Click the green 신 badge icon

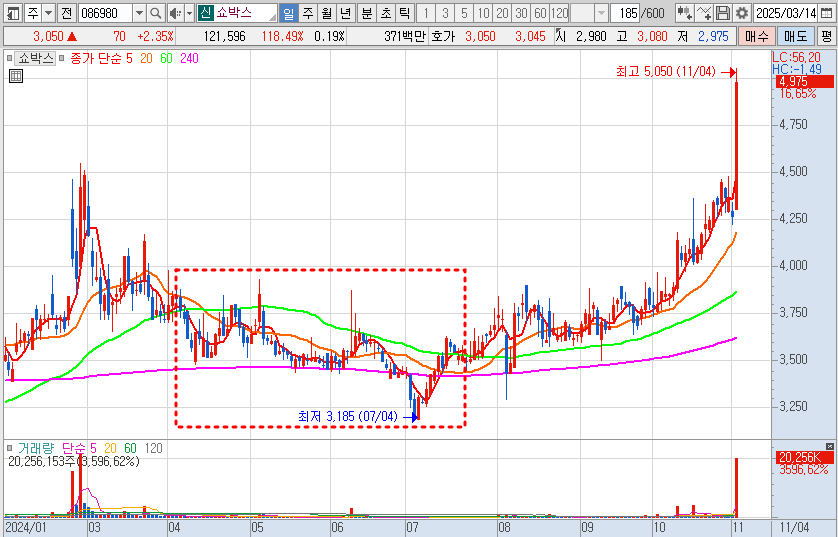(206, 13)
